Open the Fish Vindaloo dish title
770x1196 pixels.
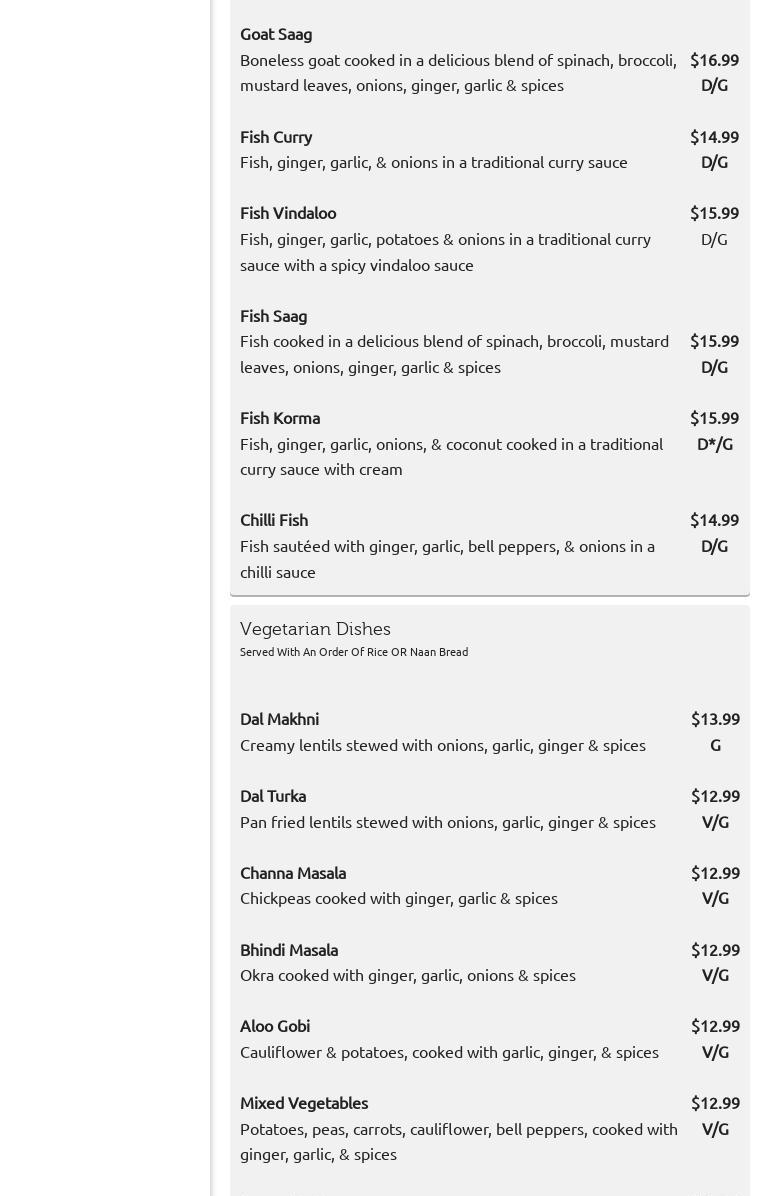[288, 213]
